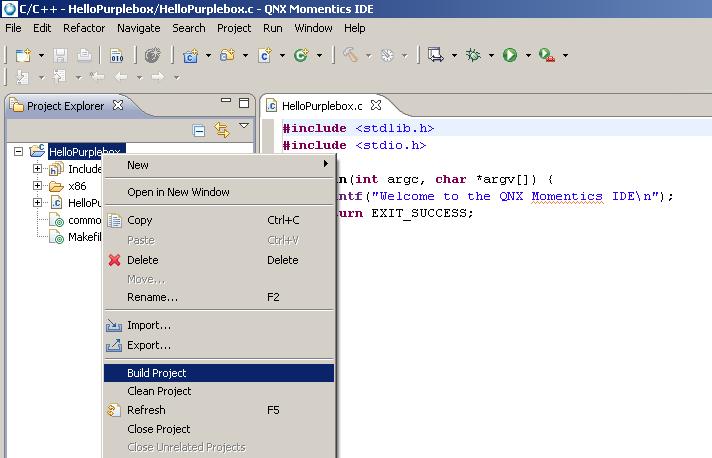Open the External Tools dropdown arrow

565,56
